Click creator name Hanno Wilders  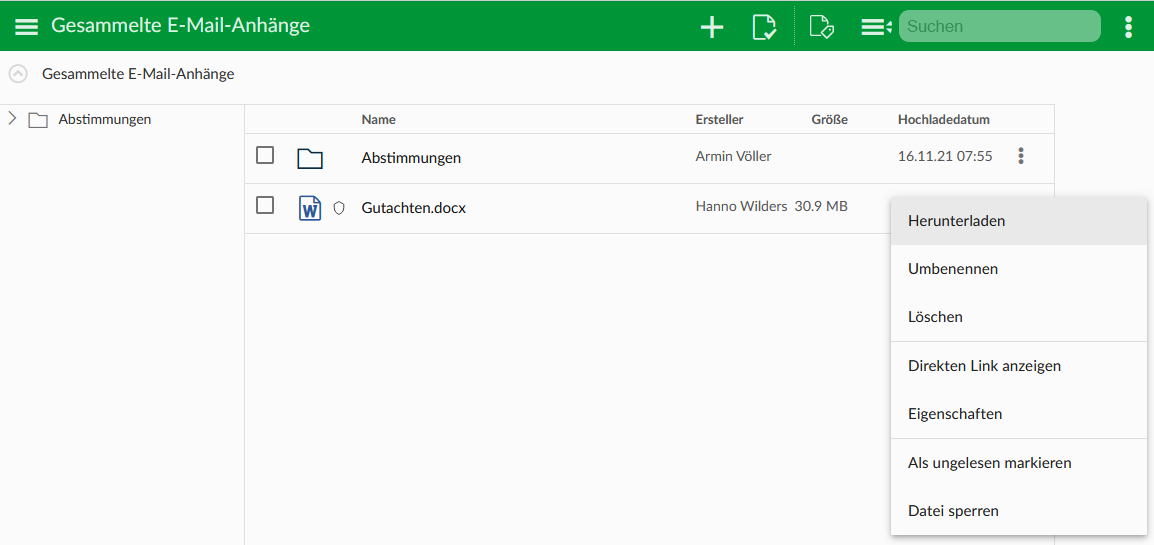741,207
